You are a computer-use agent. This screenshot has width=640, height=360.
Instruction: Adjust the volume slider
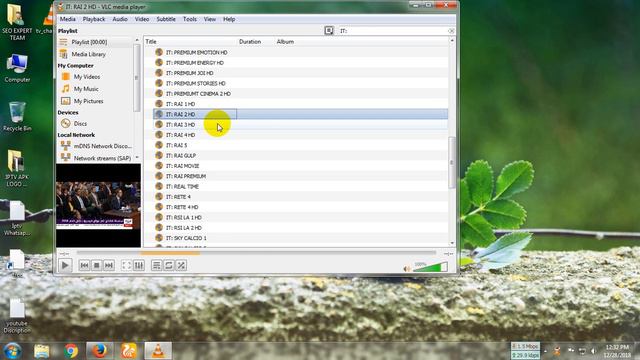[x=431, y=267]
